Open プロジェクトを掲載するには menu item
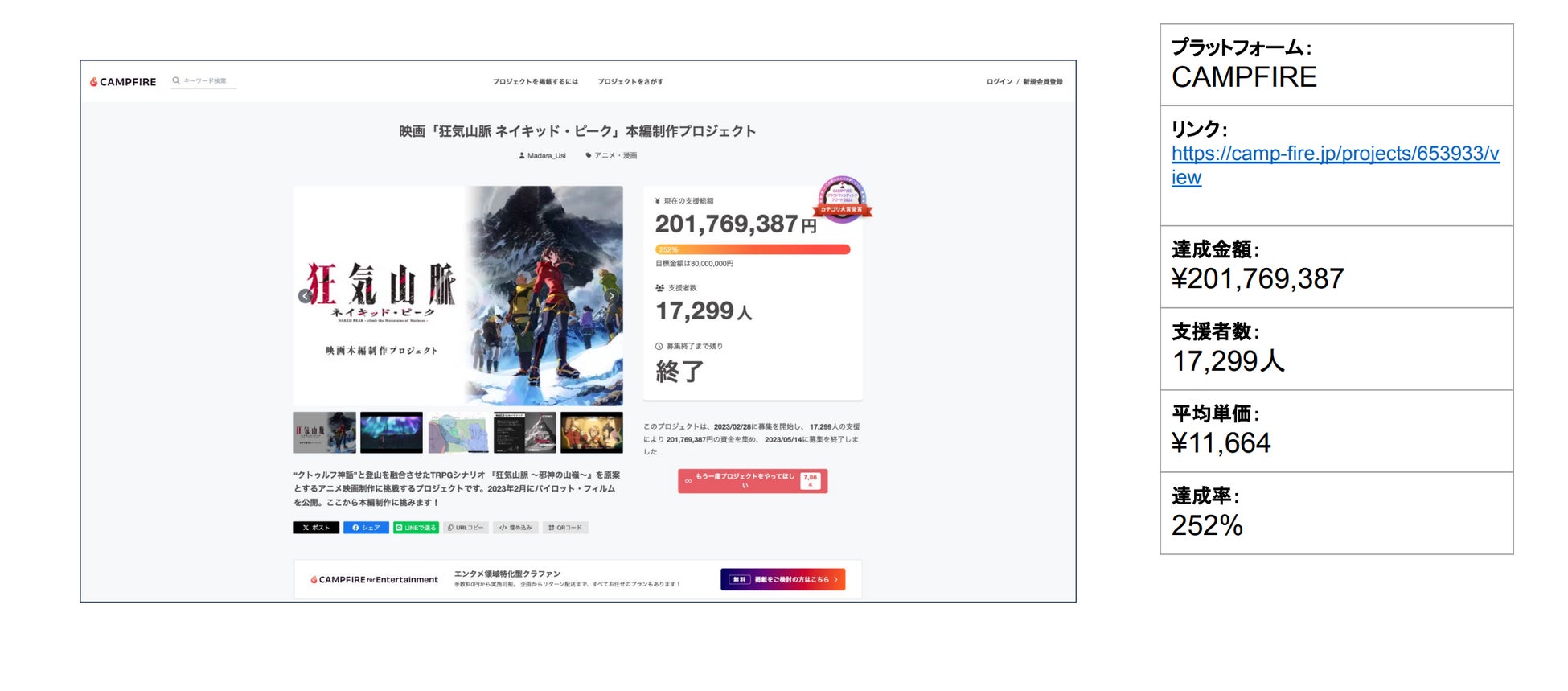This screenshot has height=691, width=1568. pyautogui.click(x=536, y=82)
